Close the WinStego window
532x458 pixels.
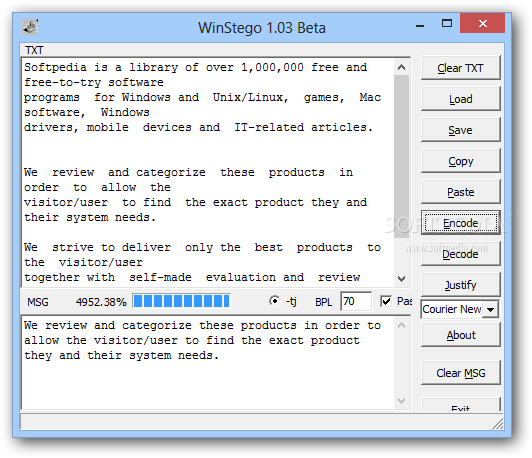(482, 23)
